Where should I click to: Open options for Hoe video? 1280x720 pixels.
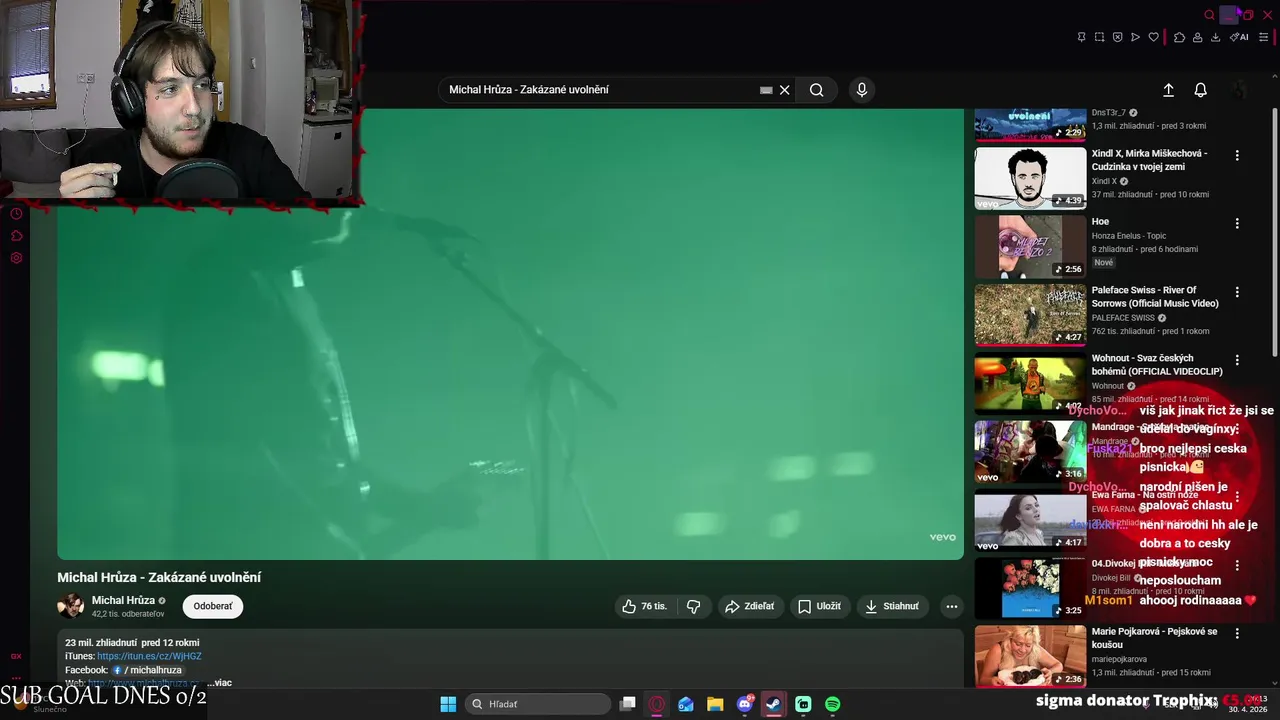pos(1237,223)
